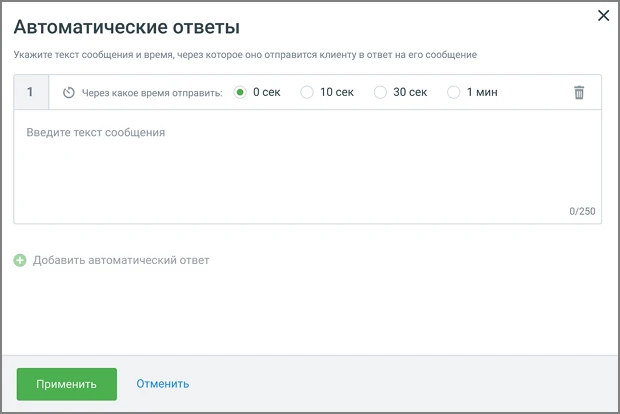620x414 pixels.
Task: Click 'Через какое время отправить' label
Action: click(x=152, y=93)
